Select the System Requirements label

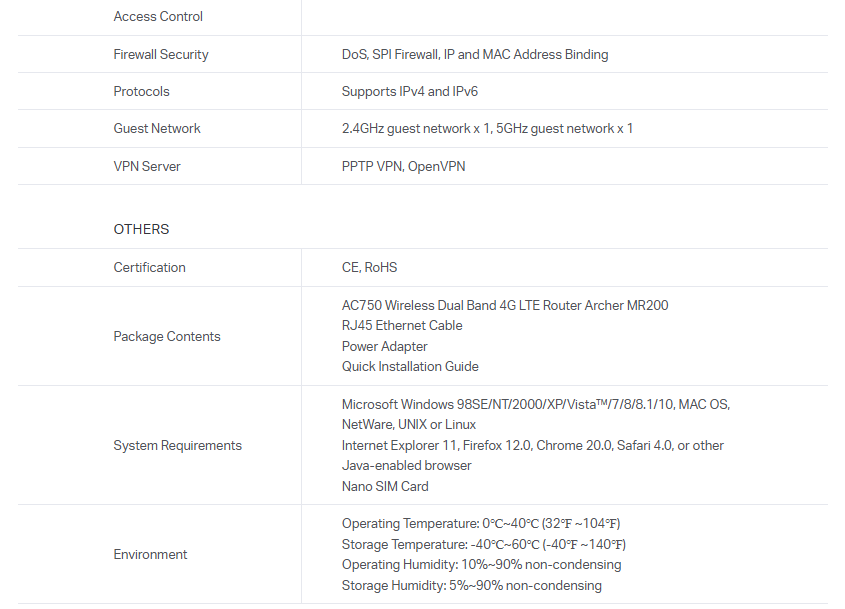coord(177,445)
